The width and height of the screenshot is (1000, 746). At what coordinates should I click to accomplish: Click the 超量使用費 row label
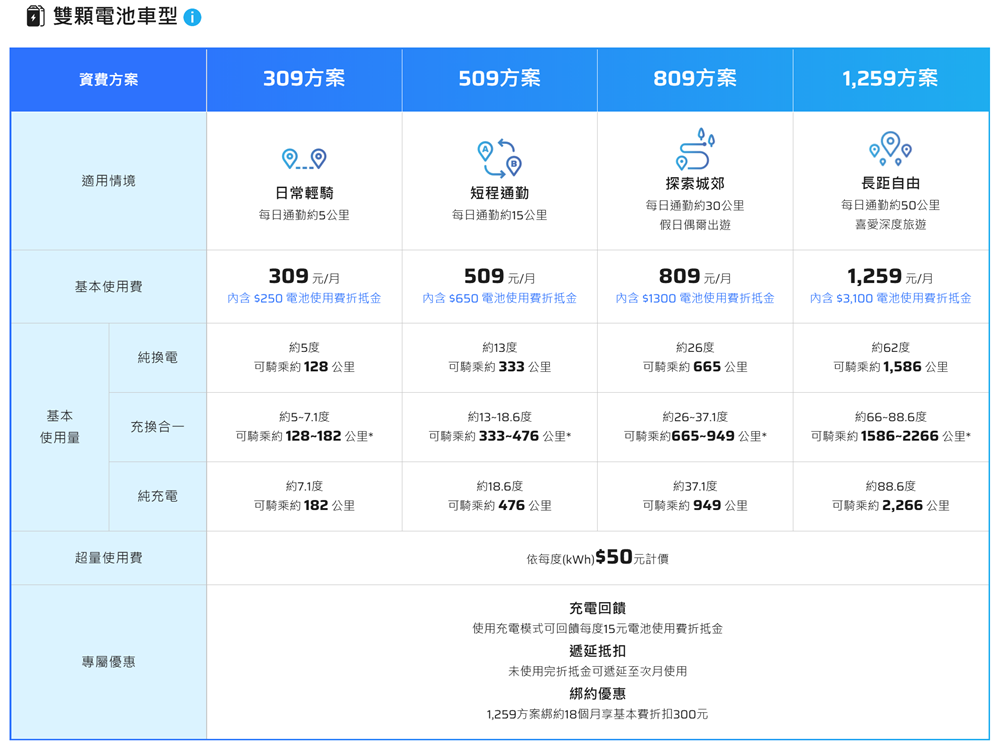108,558
